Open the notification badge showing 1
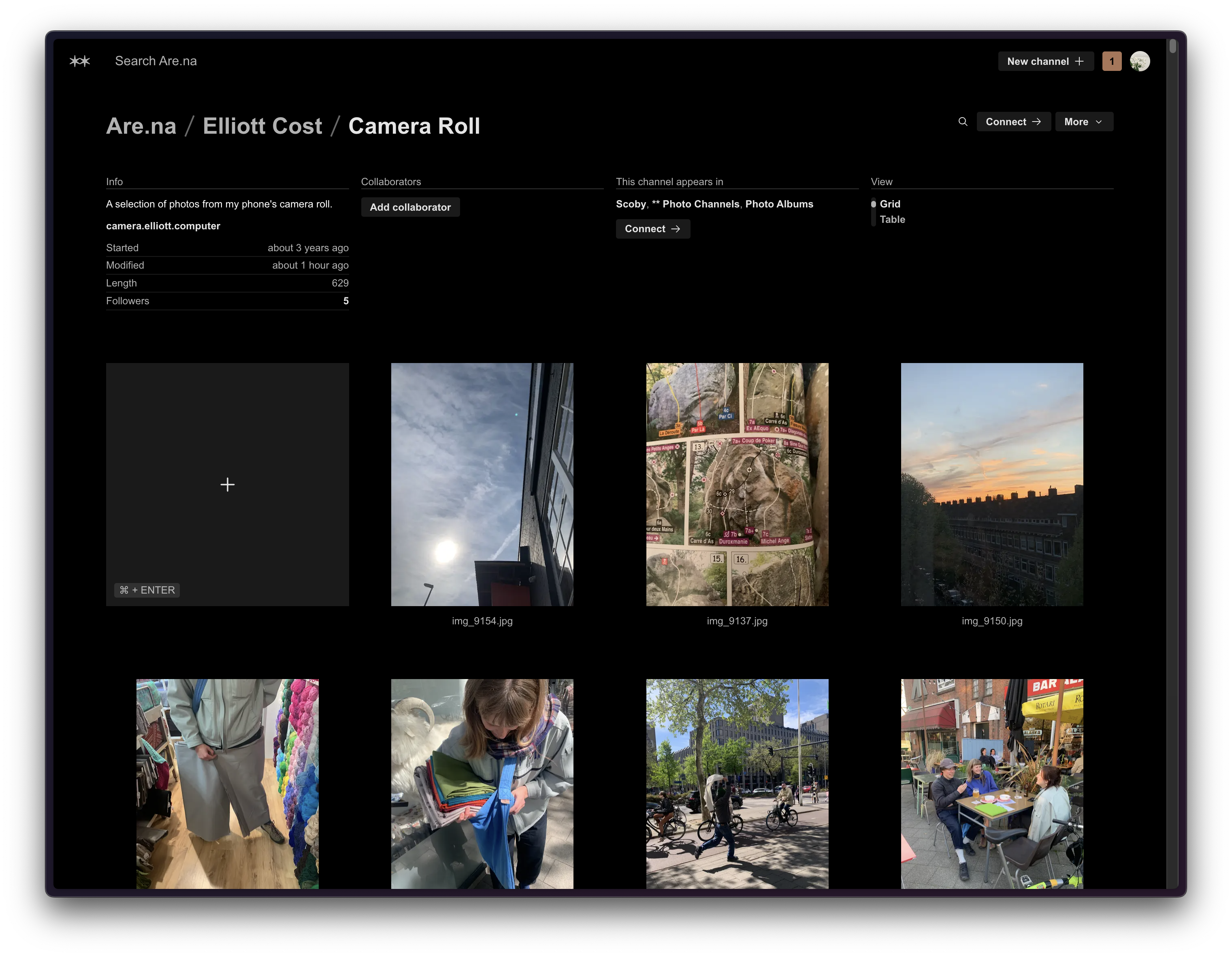 (x=1111, y=61)
